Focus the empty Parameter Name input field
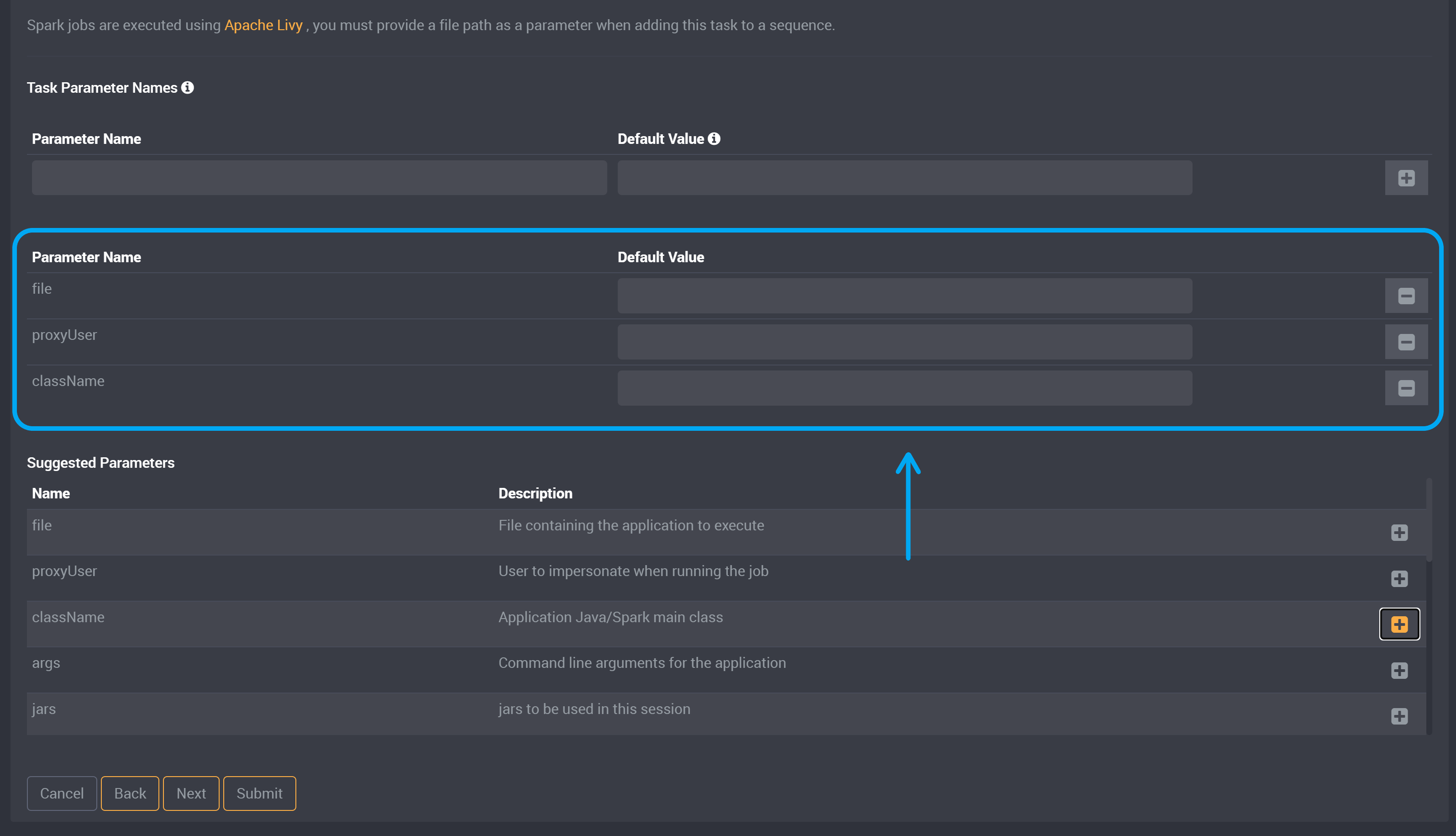 pos(320,178)
